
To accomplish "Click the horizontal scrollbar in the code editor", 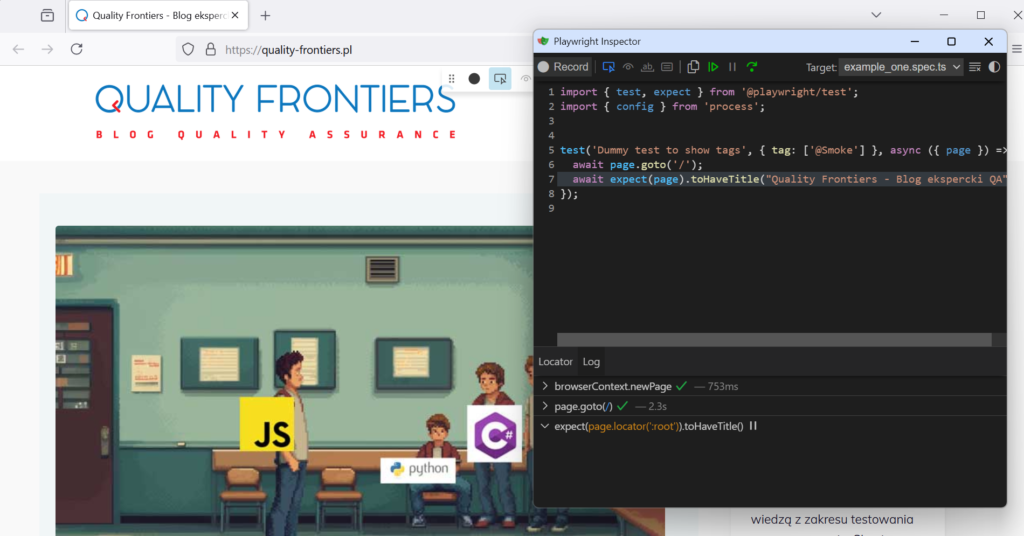I will [780, 340].
